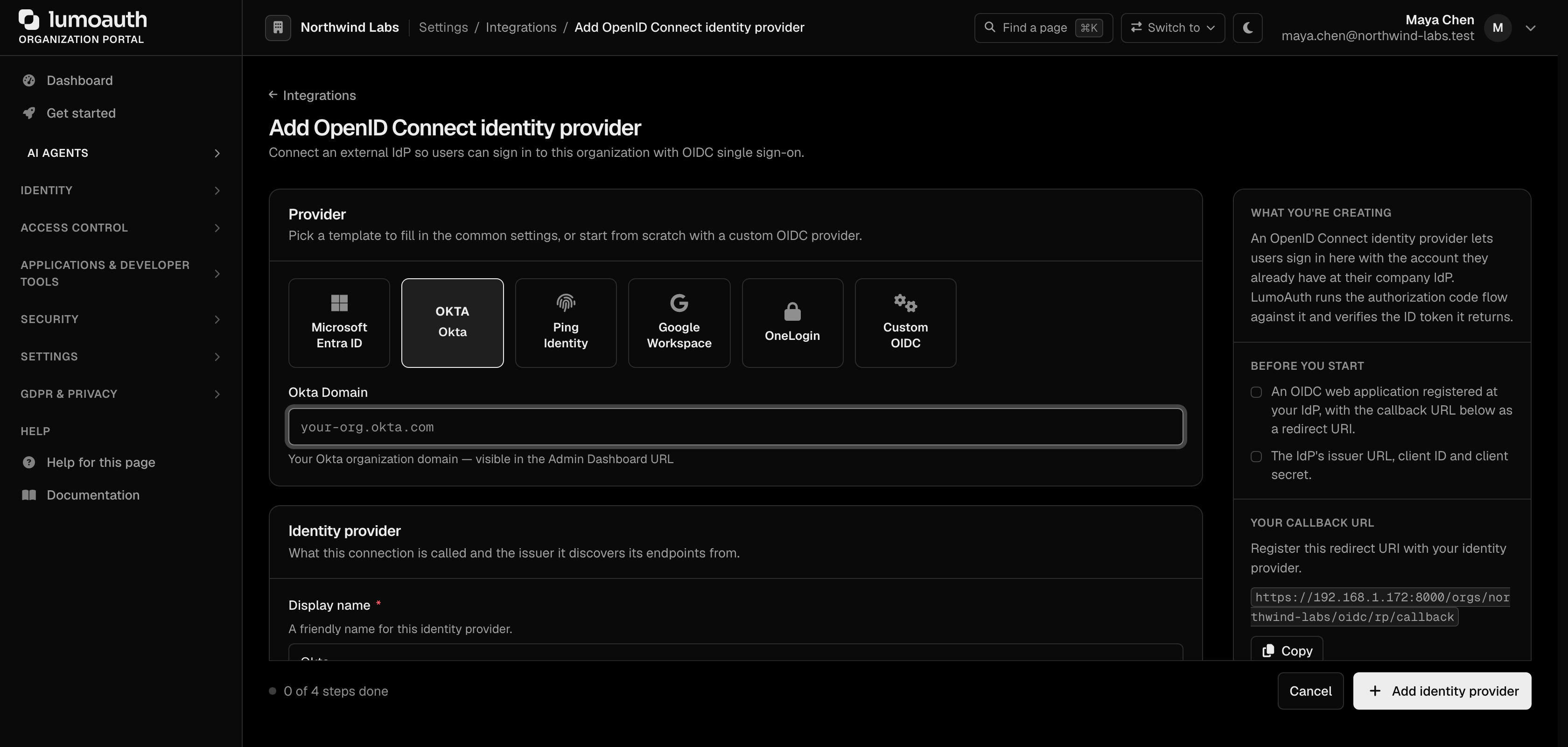Copy the callback URL
This screenshot has width=1568, height=747.
[1286, 650]
